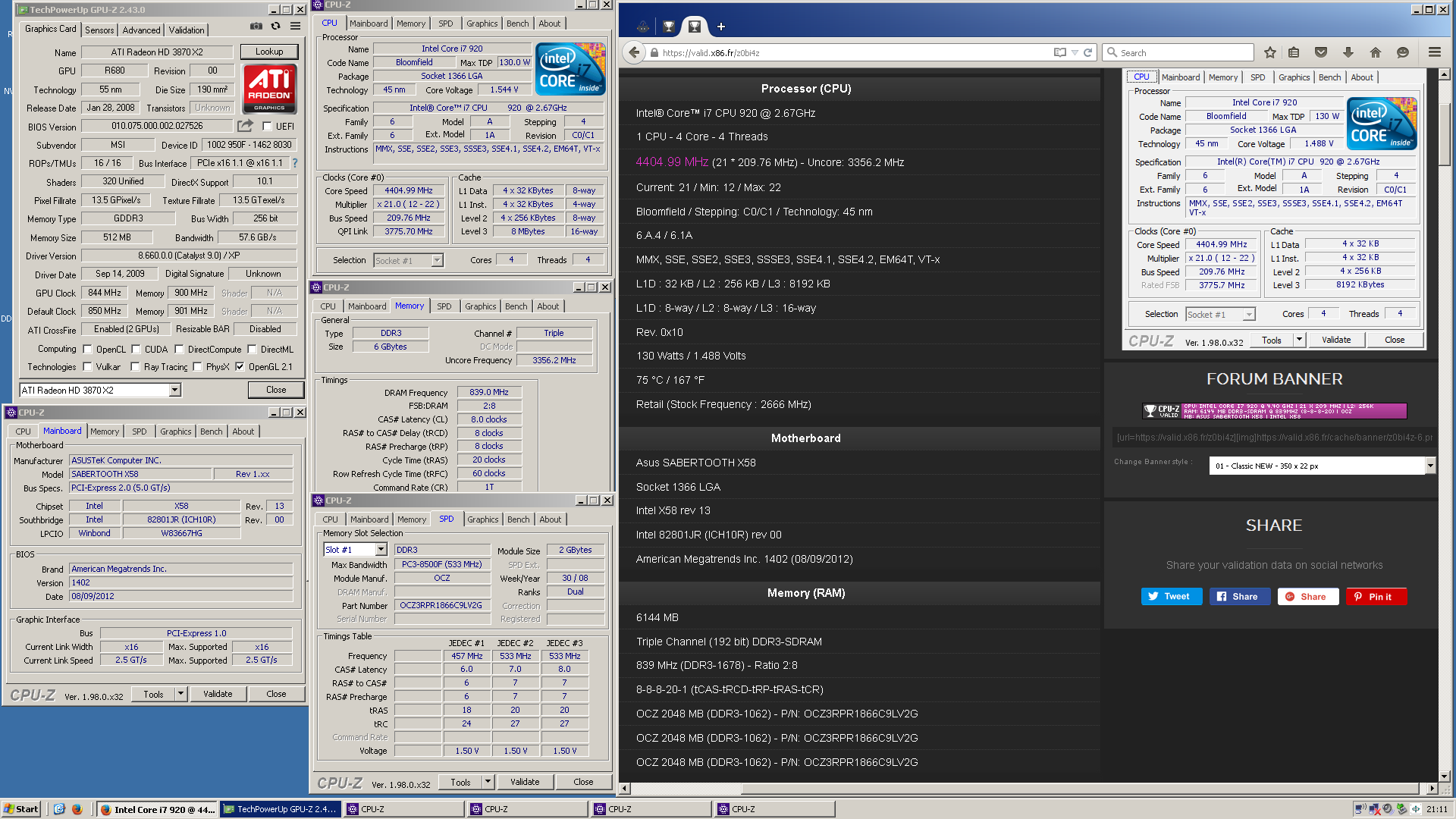Screen dimensions: 1456x819
Task: Toggle the OpenCL checkbox
Action: [87, 350]
